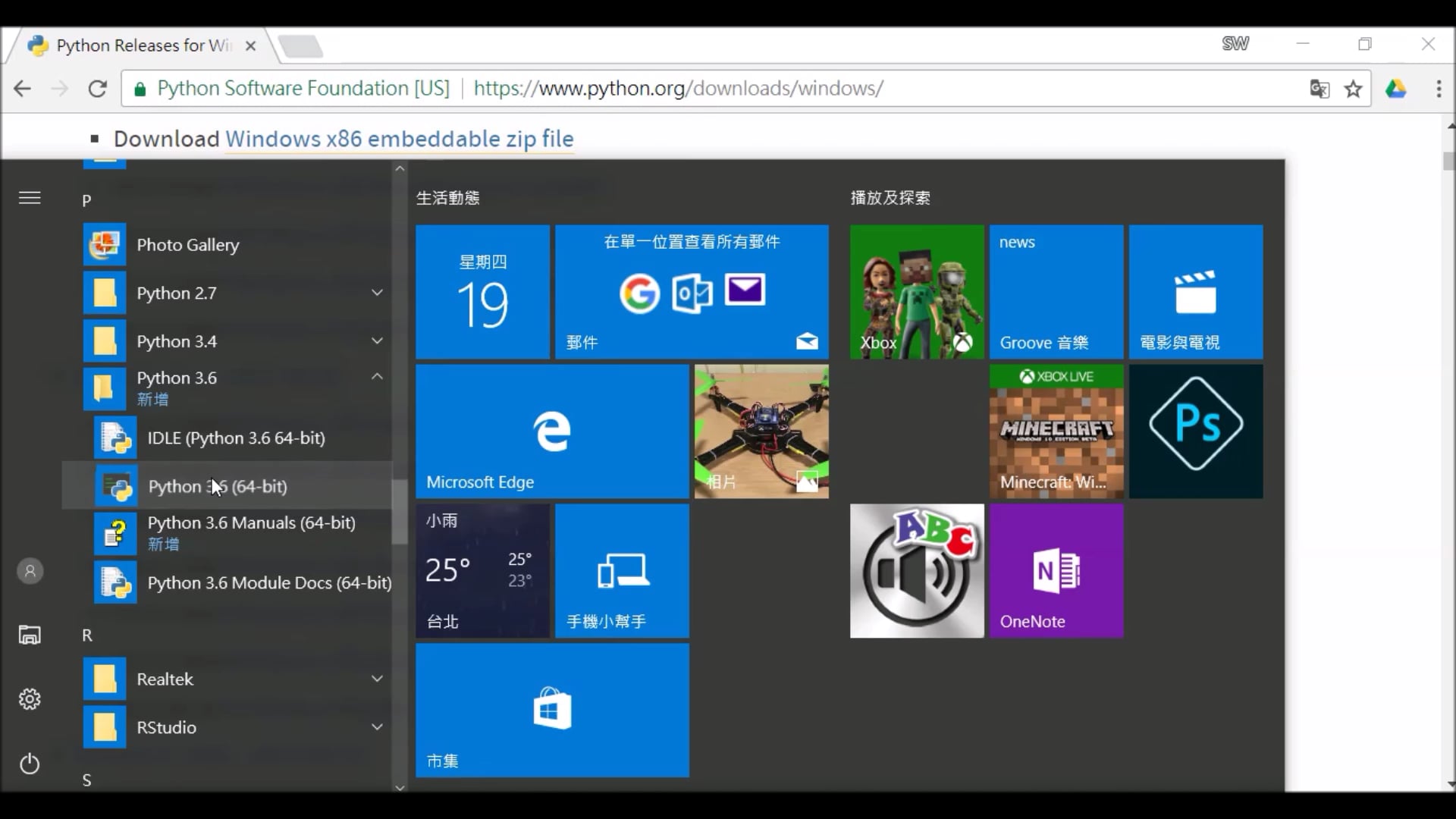Launch the Minecraft tile
The image size is (1456, 819).
(1056, 431)
